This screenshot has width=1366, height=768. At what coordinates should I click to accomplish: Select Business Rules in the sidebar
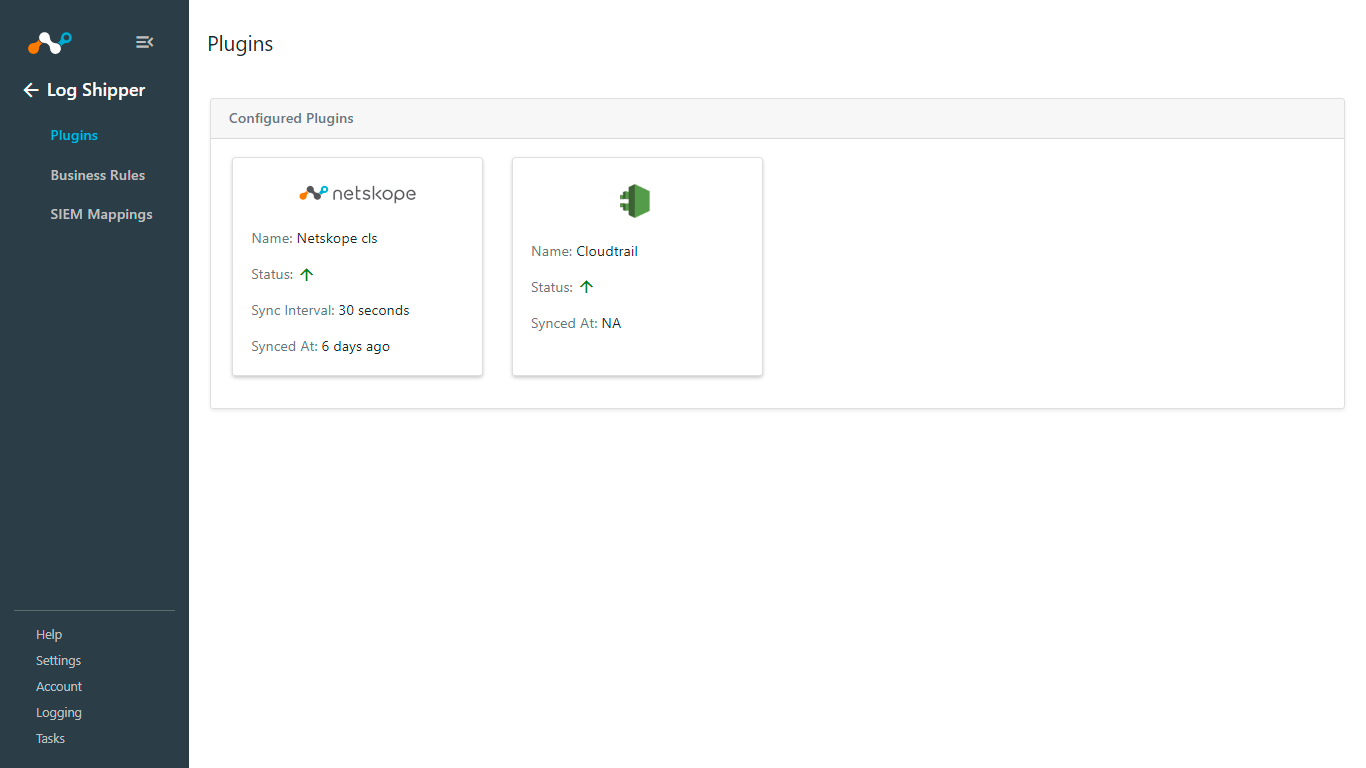click(x=97, y=175)
